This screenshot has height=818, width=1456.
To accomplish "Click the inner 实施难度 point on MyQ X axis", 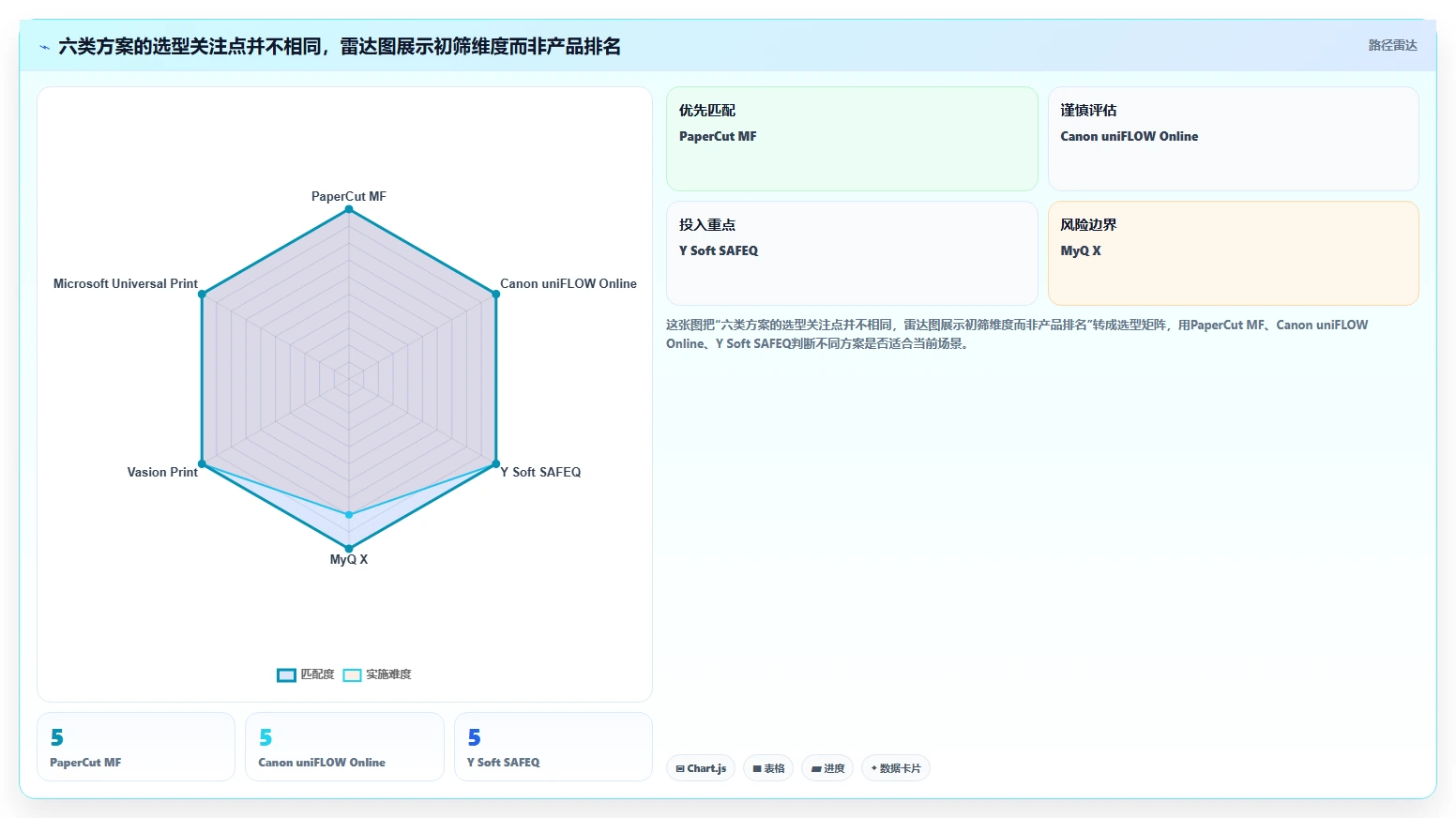I will 349,515.
